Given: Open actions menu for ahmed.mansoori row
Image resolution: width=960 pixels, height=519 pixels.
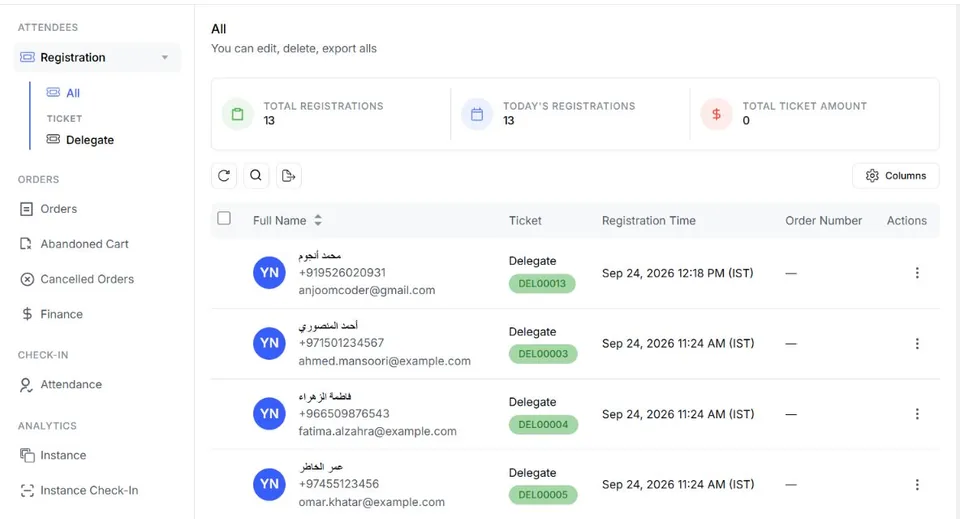Looking at the screenshot, I should click(917, 343).
